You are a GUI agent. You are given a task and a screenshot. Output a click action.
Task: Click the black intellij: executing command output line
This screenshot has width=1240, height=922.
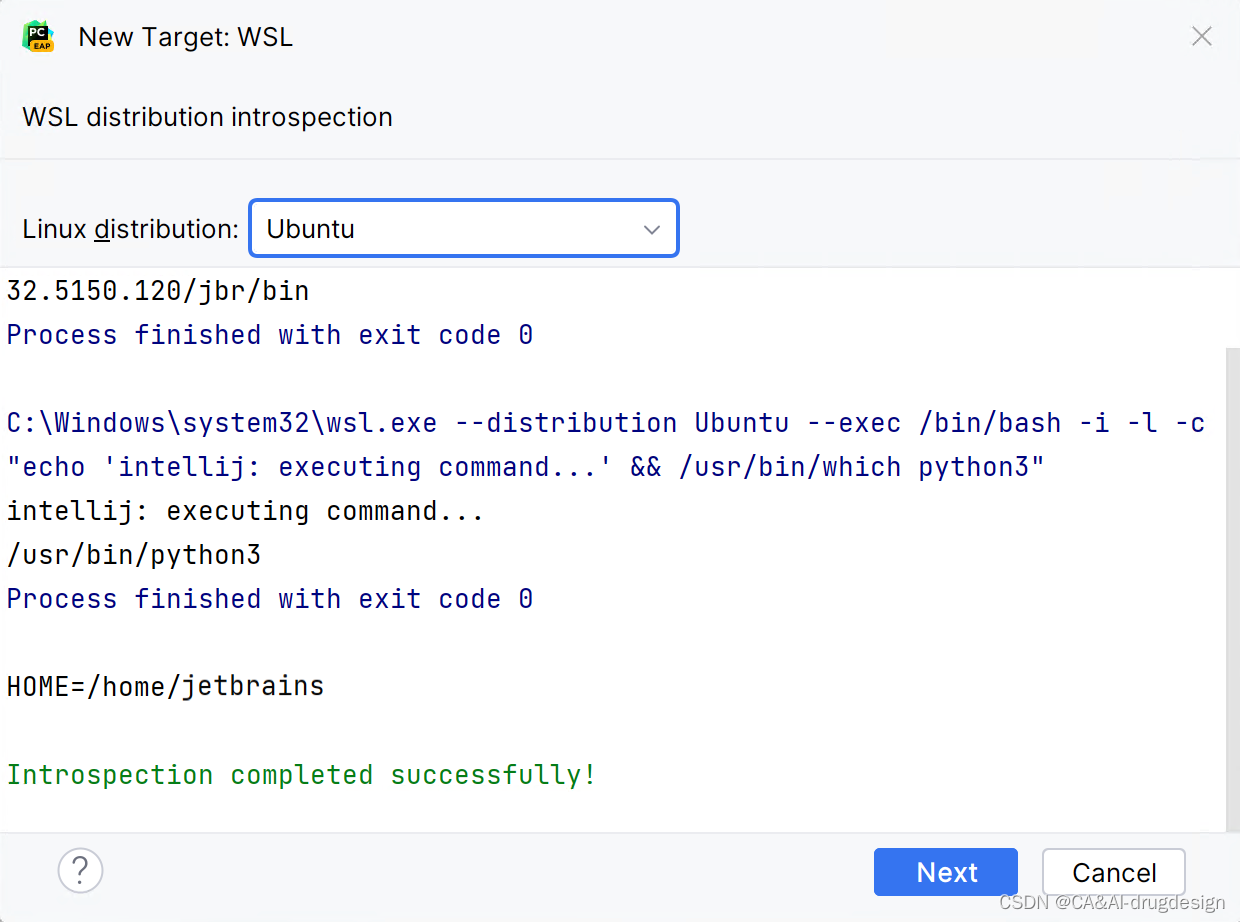(x=246, y=511)
